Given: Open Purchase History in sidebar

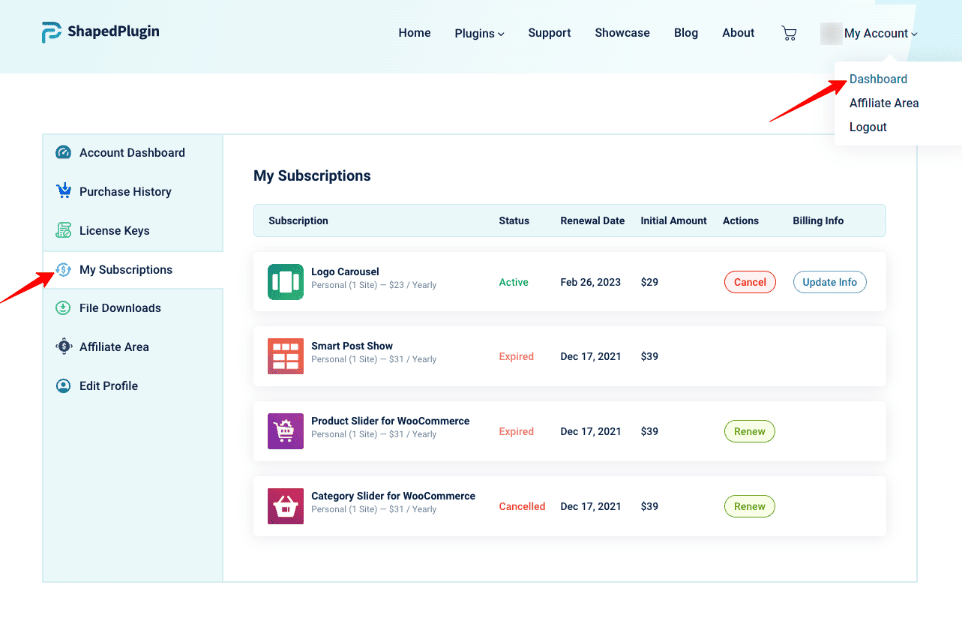Looking at the screenshot, I should (125, 192).
